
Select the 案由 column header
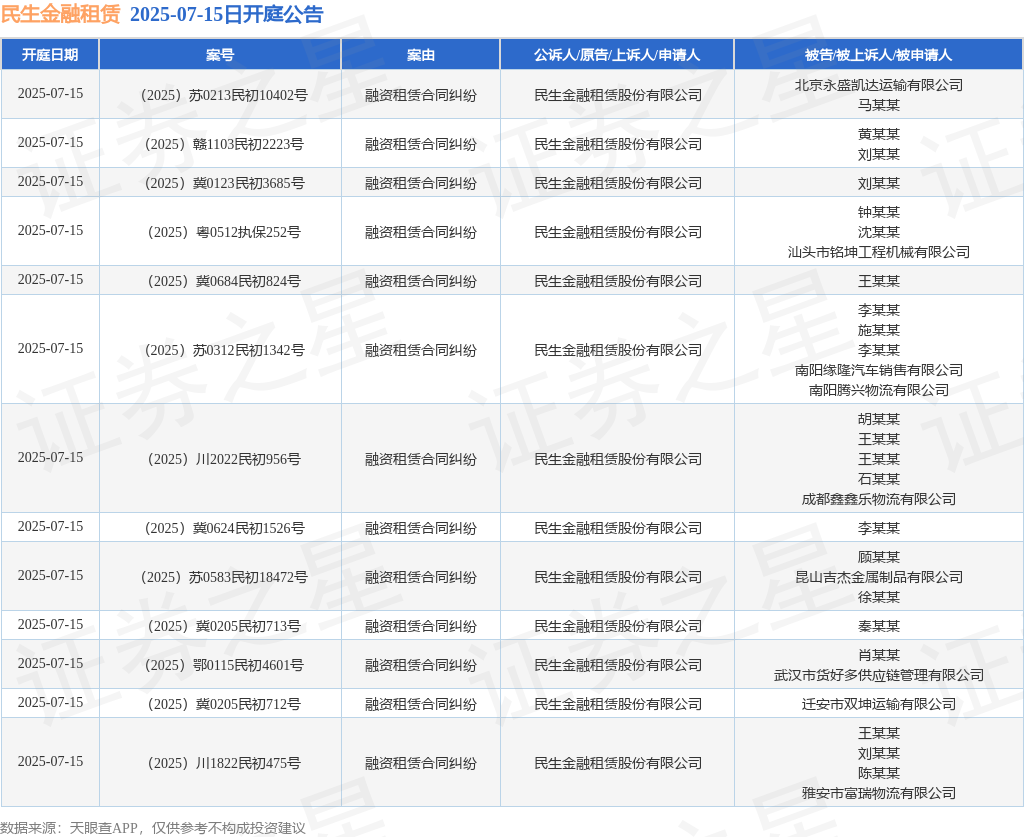tap(421, 55)
